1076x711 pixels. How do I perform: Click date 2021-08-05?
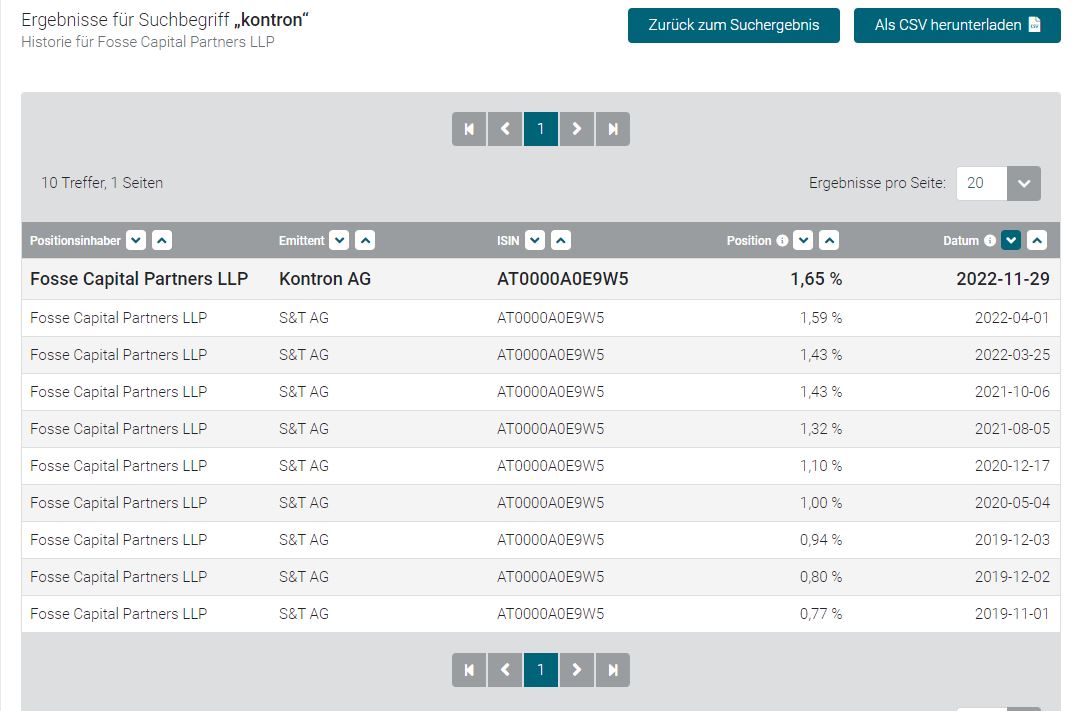1012,429
